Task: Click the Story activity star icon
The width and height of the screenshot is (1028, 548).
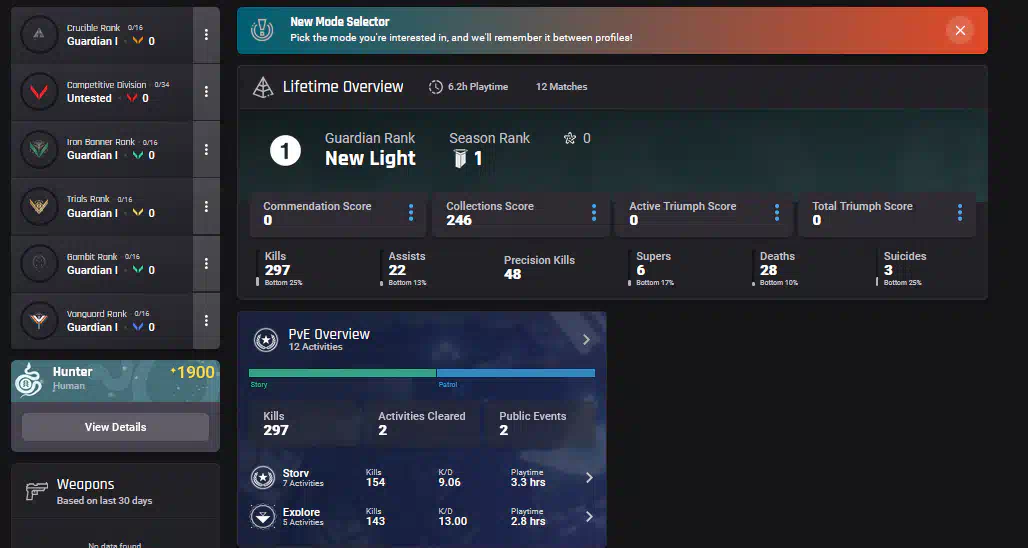Action: coord(263,477)
